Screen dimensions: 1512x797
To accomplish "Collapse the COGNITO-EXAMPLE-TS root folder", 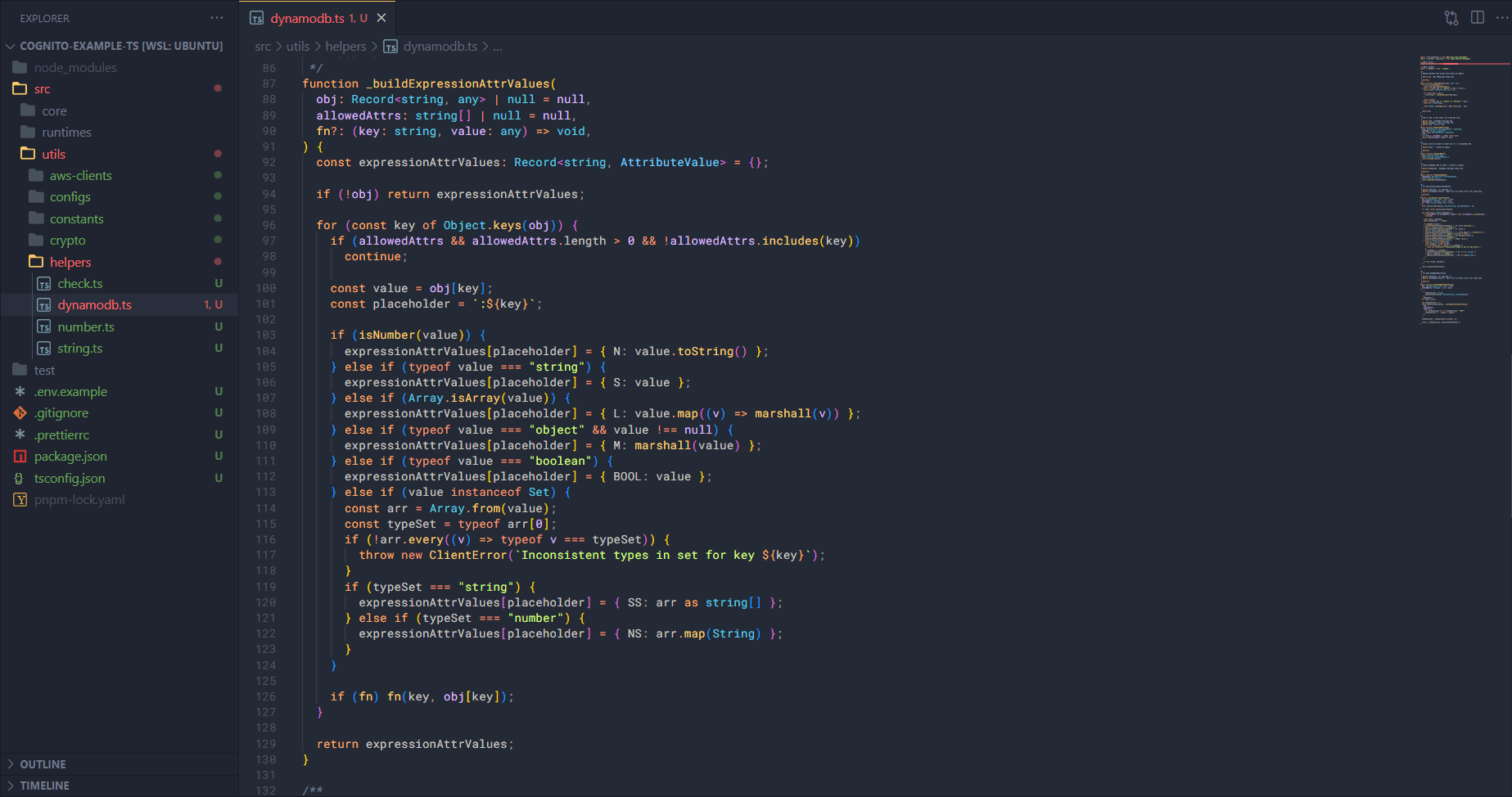I will 120,46.
